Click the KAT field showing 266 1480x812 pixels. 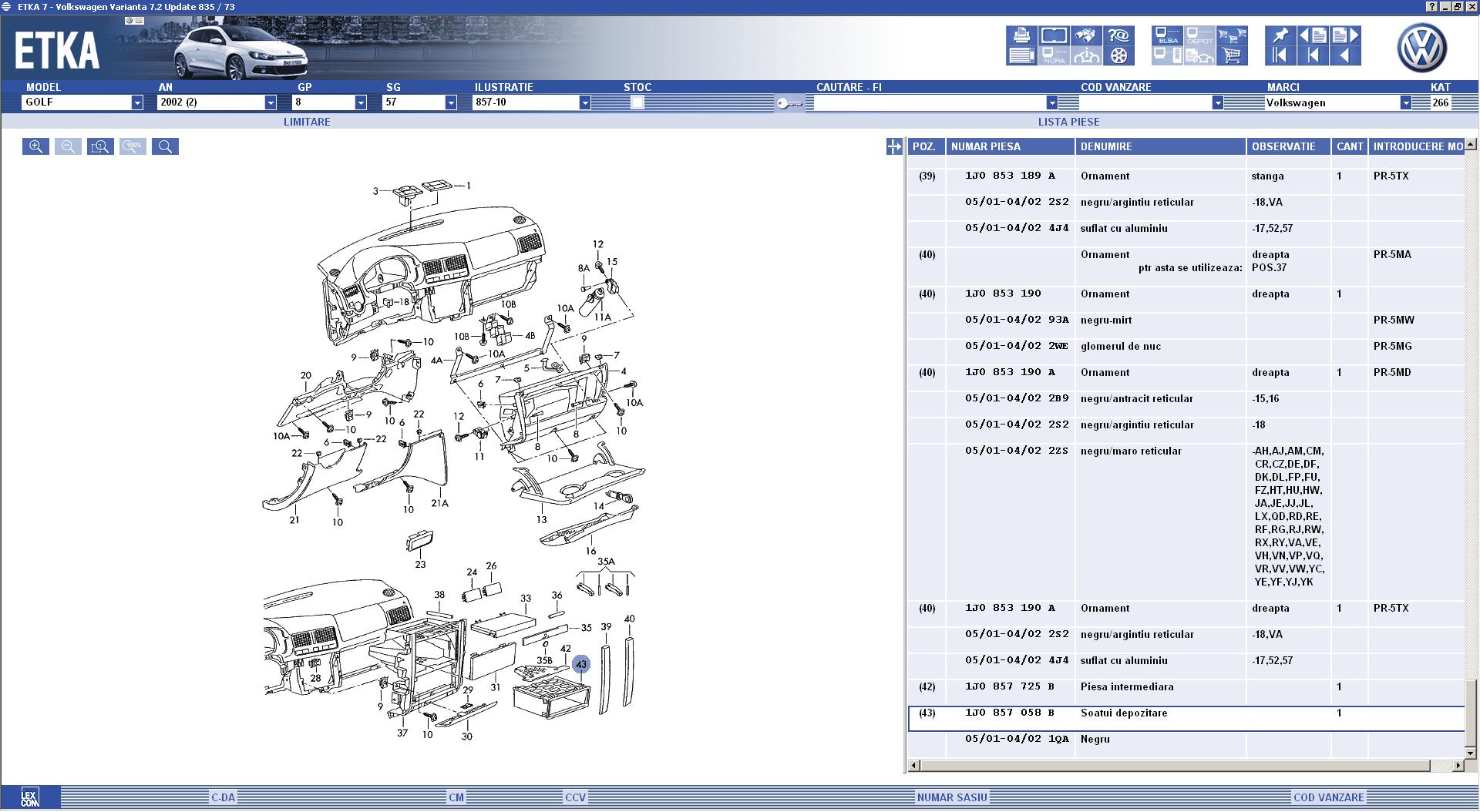click(x=1441, y=102)
